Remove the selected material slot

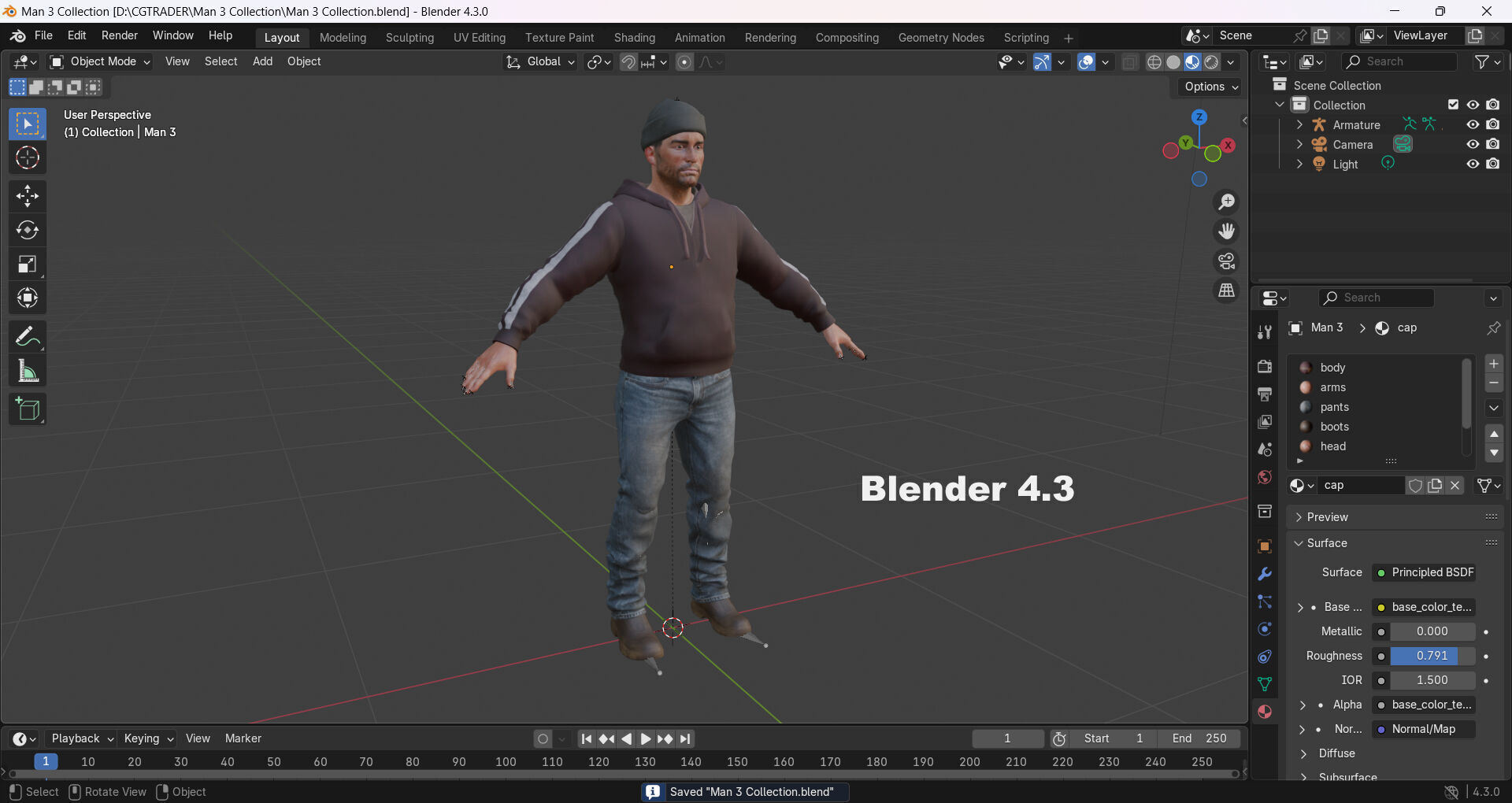(x=1494, y=383)
